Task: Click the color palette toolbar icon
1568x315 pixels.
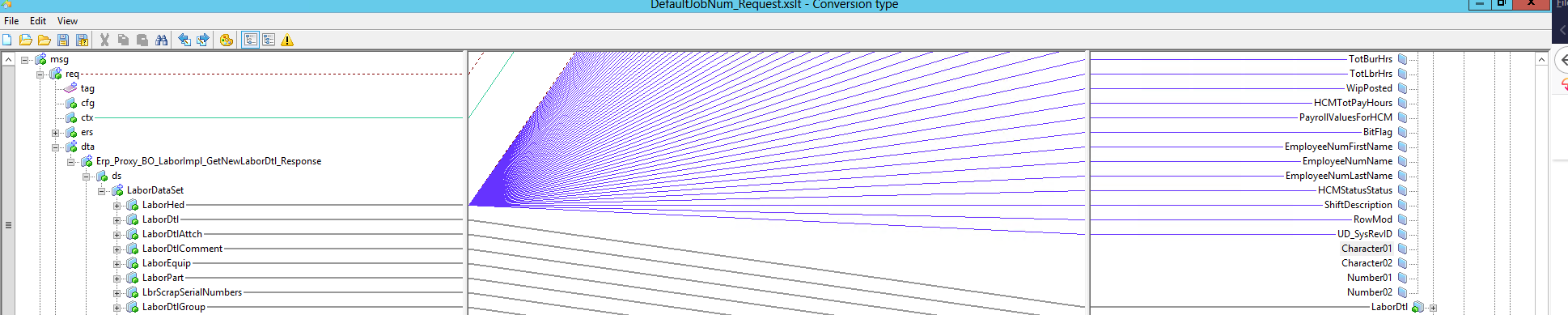Action: pos(227,40)
